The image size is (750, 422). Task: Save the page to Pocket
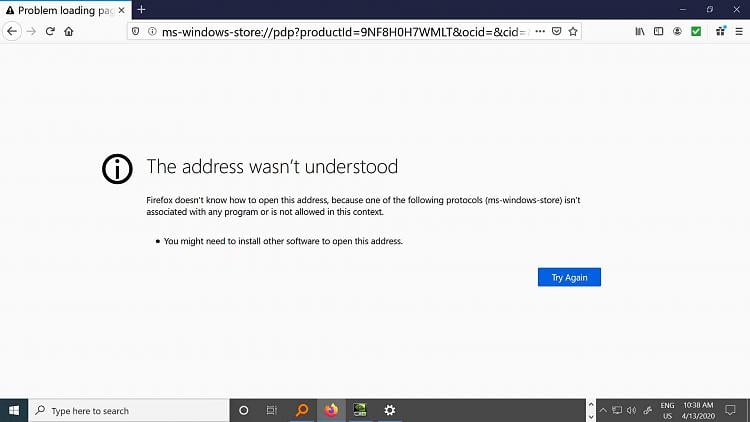556,32
